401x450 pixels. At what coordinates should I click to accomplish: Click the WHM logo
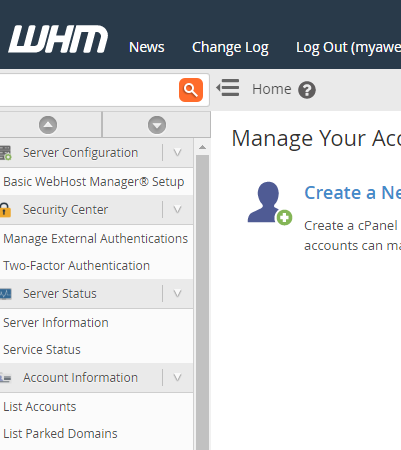pos(58,39)
